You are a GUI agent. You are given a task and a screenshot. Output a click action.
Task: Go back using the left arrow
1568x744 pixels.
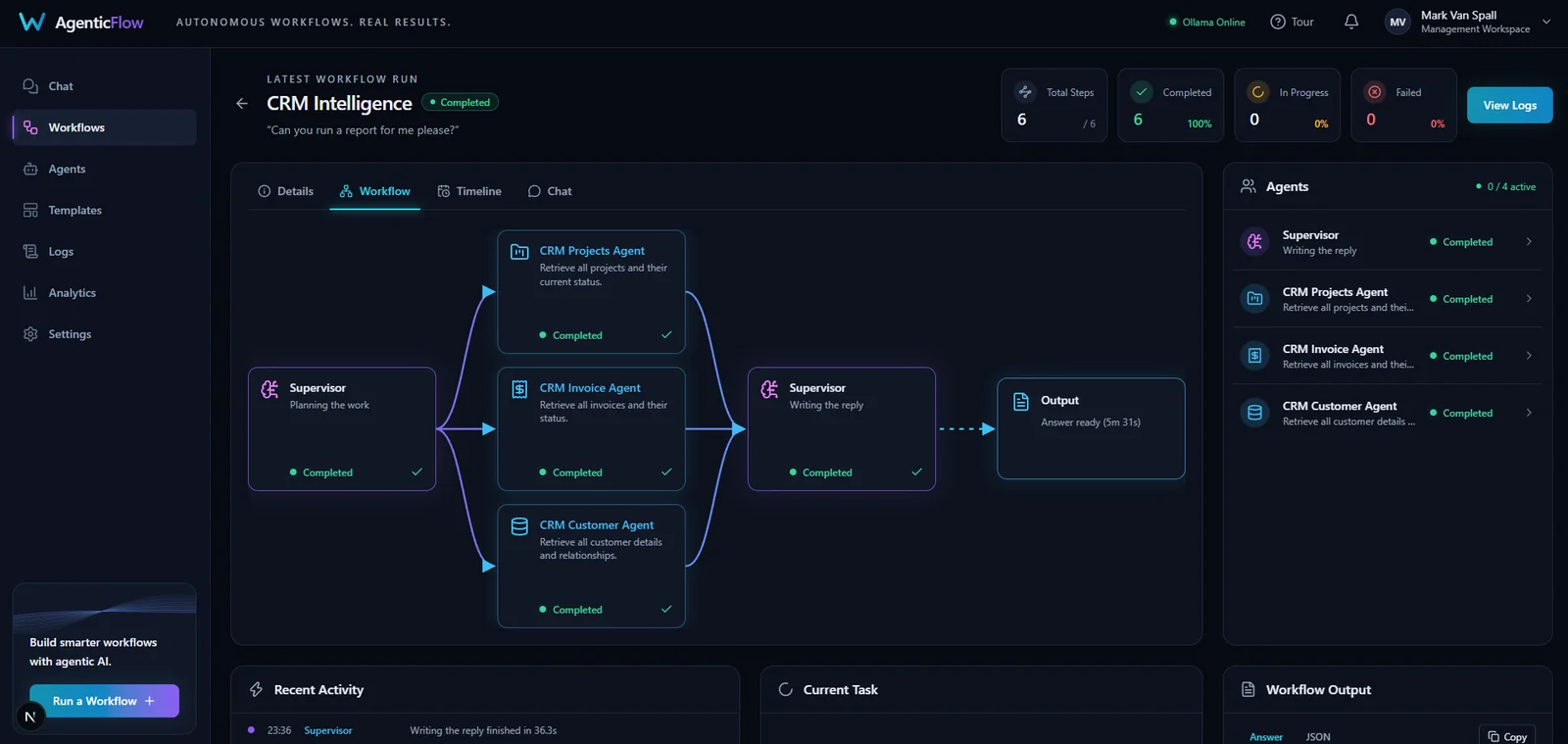point(242,103)
